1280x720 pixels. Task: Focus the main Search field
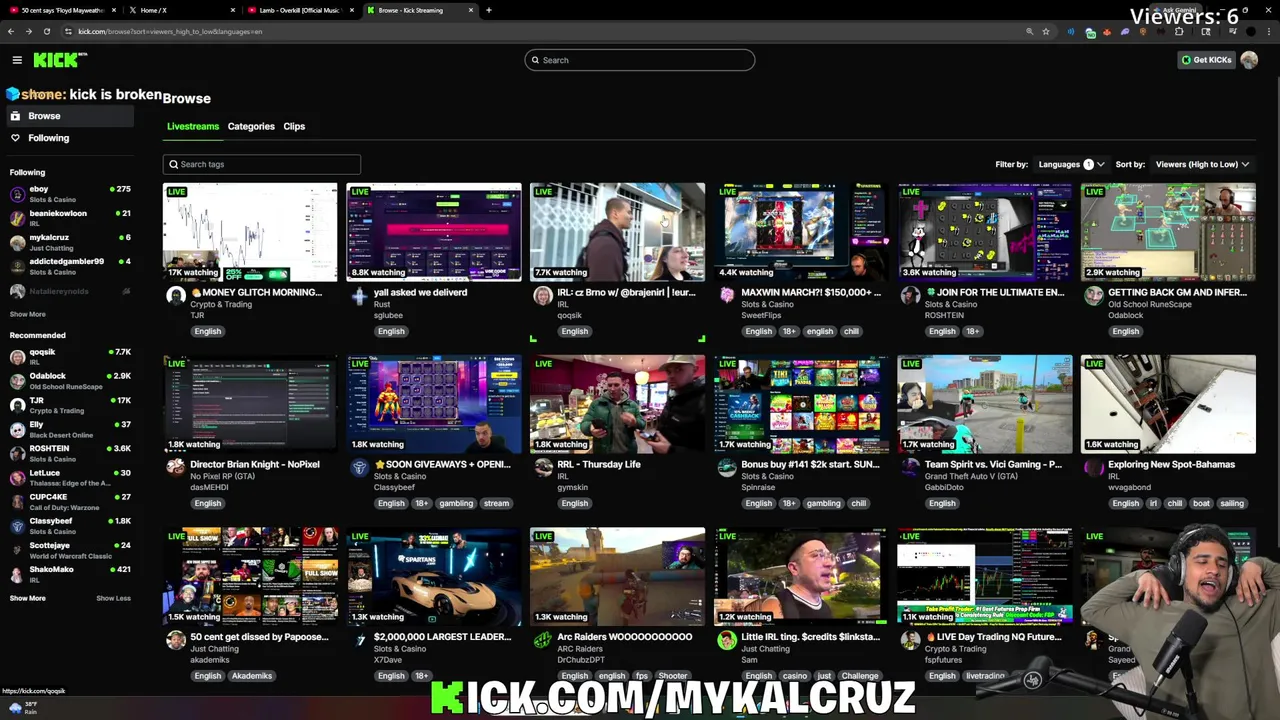640,60
